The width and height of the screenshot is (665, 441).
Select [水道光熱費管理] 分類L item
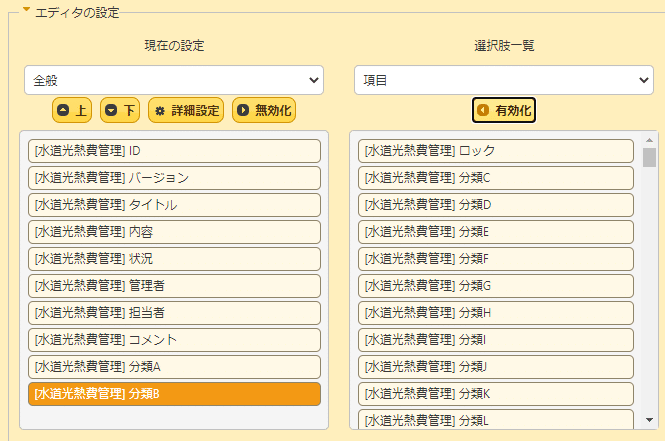(496, 419)
